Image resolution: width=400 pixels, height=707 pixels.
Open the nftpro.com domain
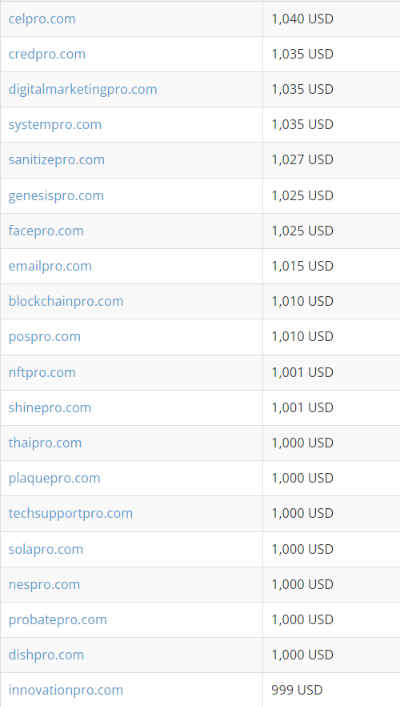(x=42, y=372)
